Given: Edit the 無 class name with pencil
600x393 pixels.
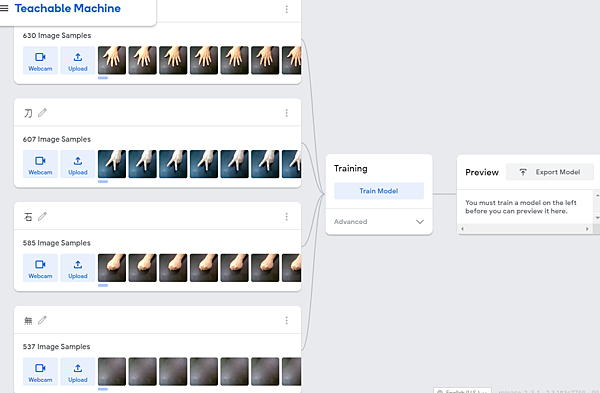Looking at the screenshot, I should [42, 320].
